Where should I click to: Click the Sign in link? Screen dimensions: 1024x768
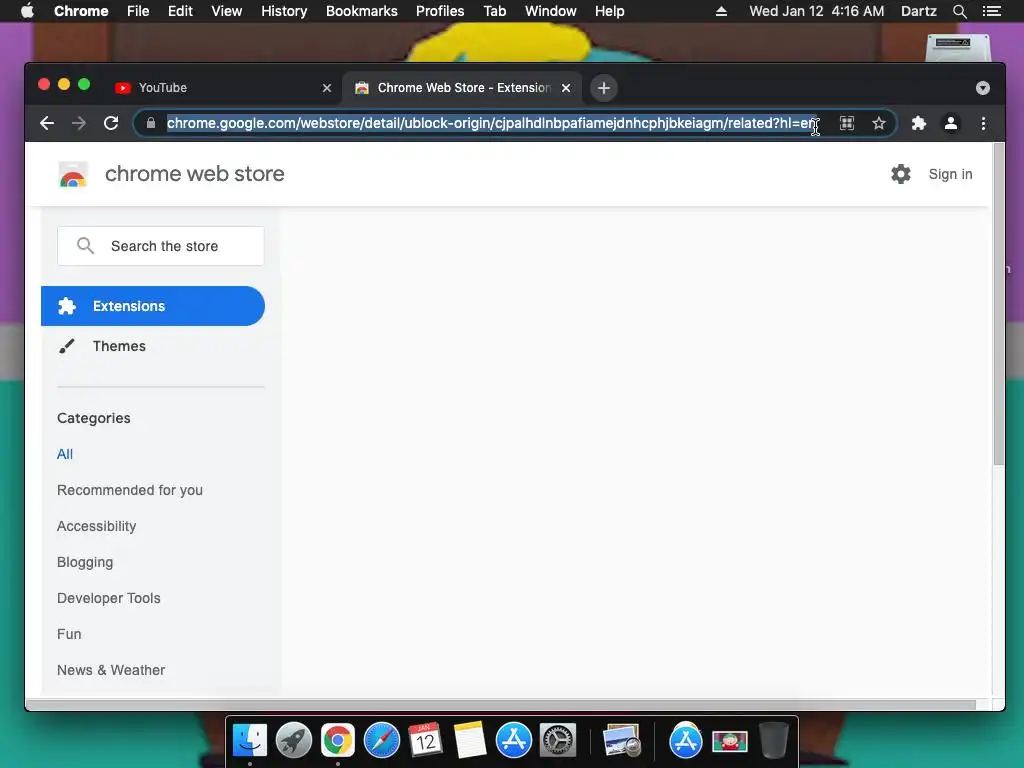pyautogui.click(x=950, y=174)
